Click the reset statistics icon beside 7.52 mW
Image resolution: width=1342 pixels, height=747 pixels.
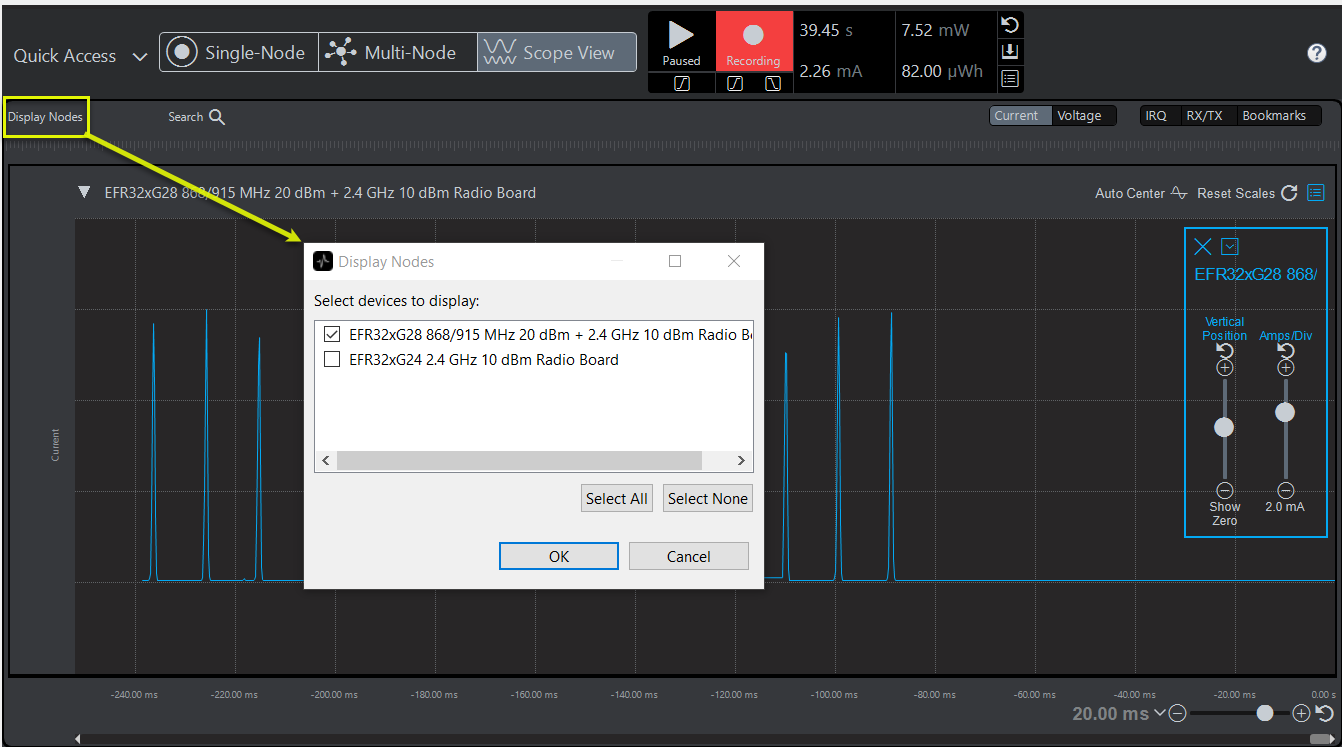coord(1010,26)
